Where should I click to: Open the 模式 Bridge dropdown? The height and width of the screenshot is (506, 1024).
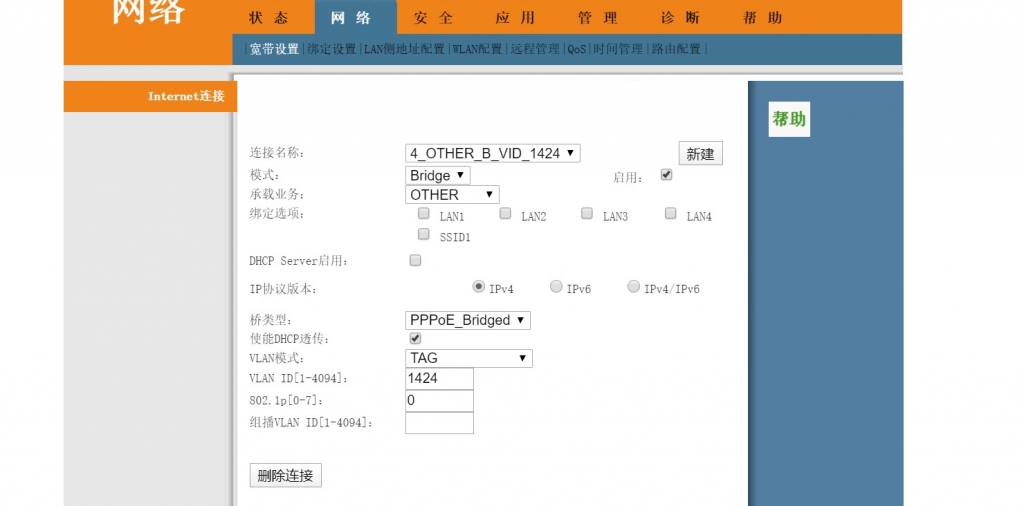(x=437, y=175)
